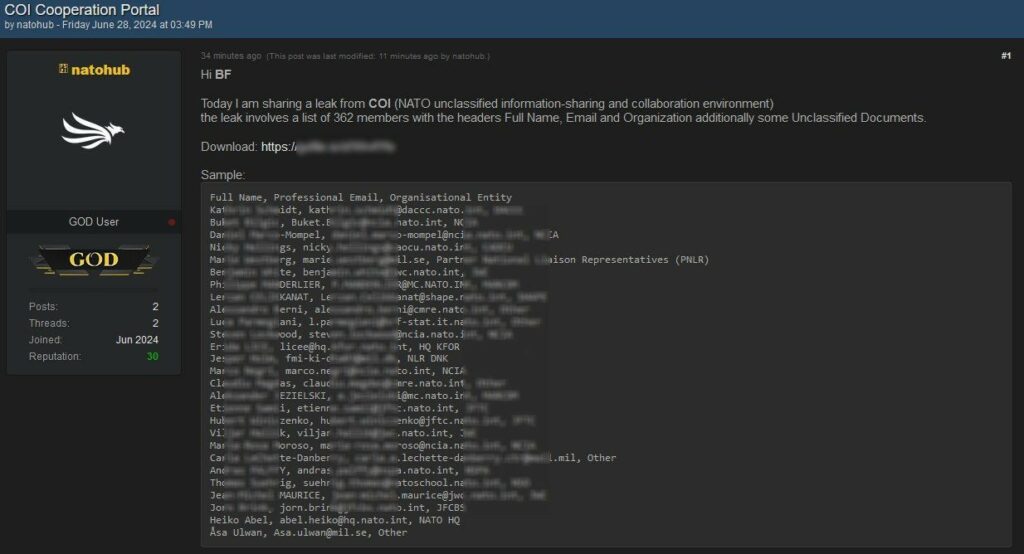The width and height of the screenshot is (1024, 554).
Task: Click the header row in sample code block
Action: coord(361,197)
